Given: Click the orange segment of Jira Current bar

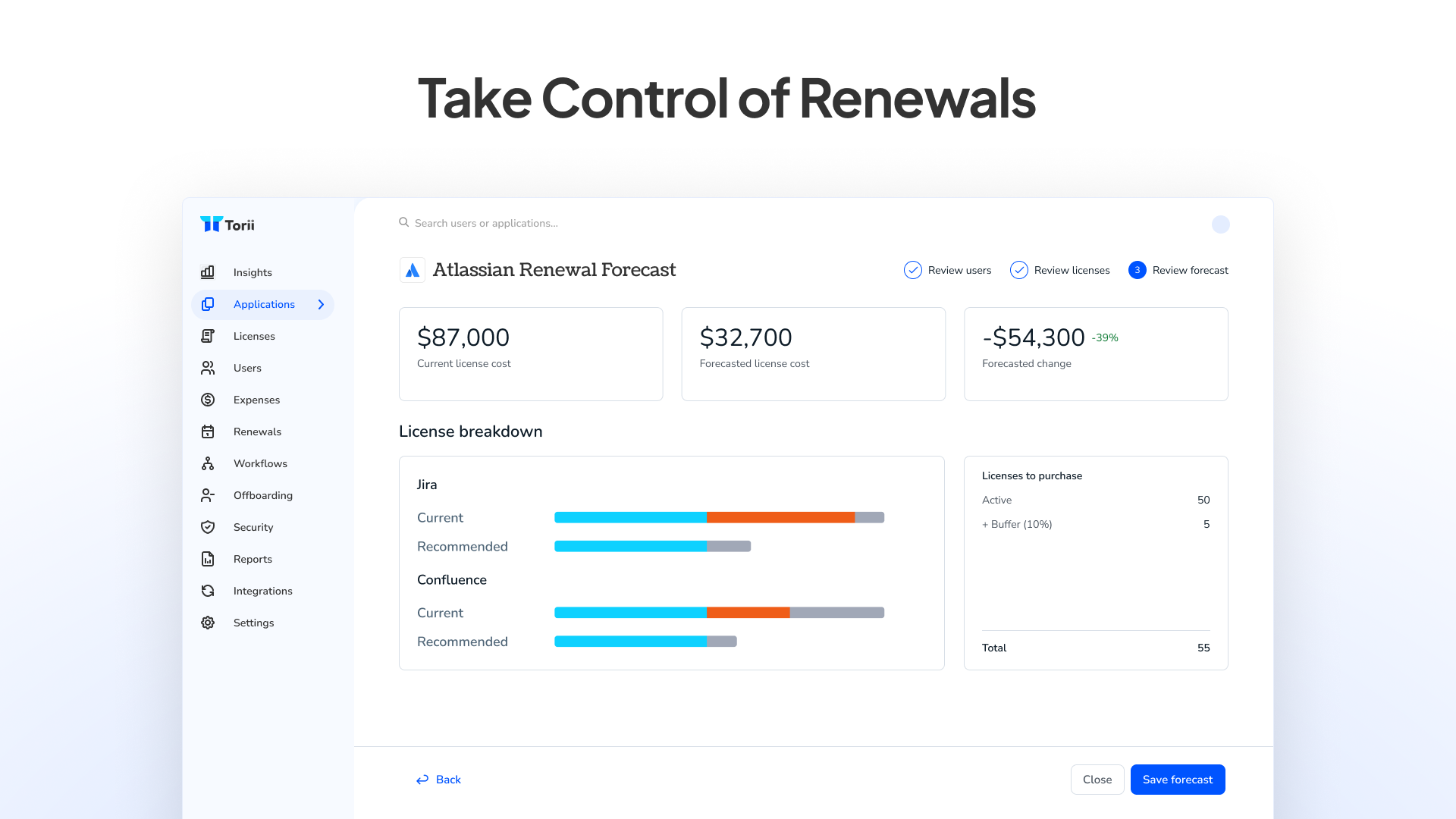Looking at the screenshot, I should pos(780,517).
